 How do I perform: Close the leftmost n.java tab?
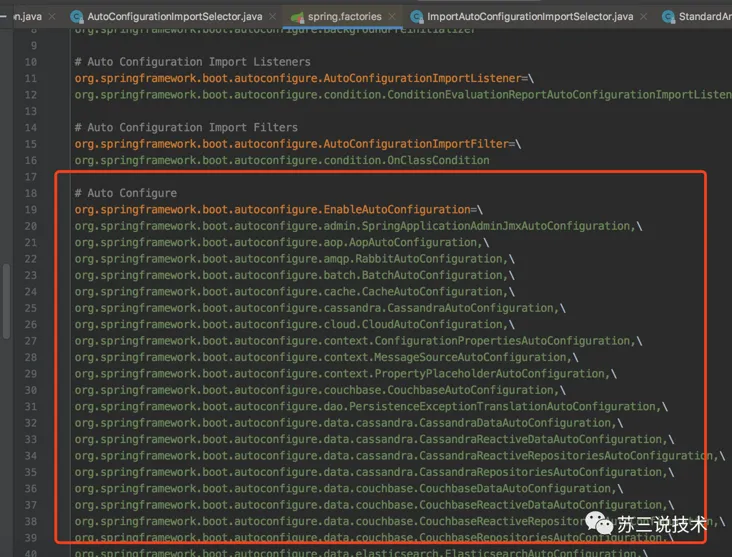52,16
